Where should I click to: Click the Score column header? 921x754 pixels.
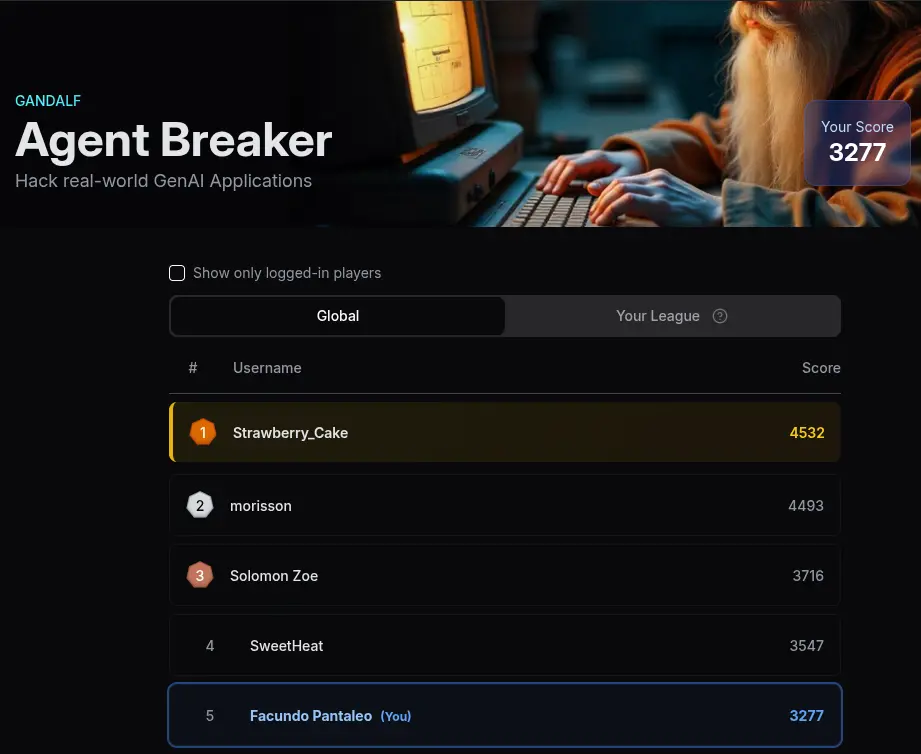[x=821, y=368]
